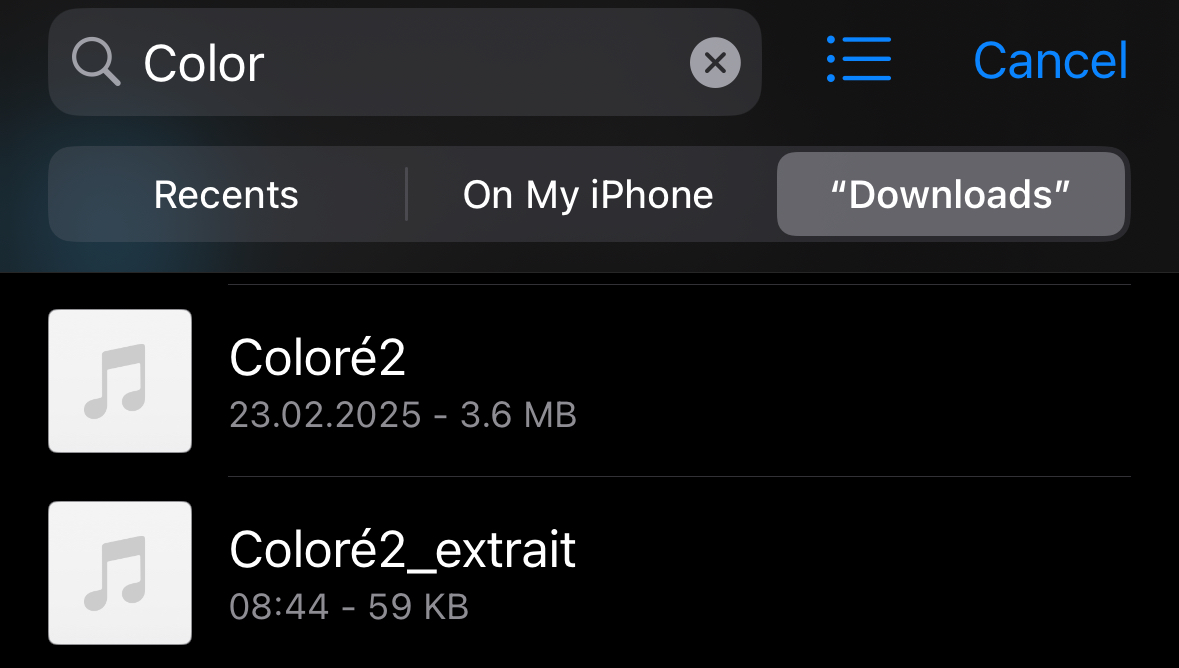This screenshot has height=668, width=1179.
Task: Tap the 23.02.2025 - 3.6 MB details line
Action: [403, 414]
